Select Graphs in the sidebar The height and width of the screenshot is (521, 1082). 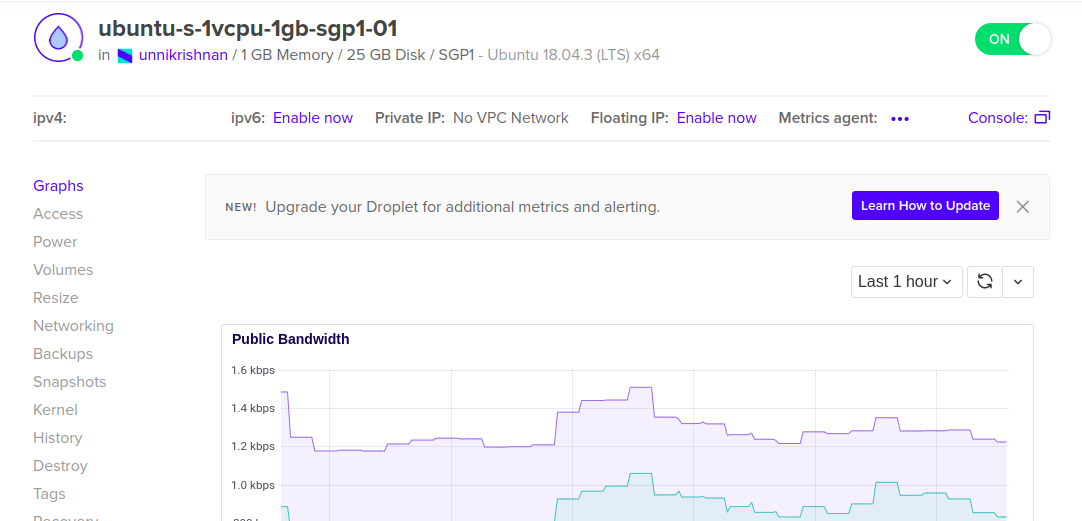click(58, 186)
